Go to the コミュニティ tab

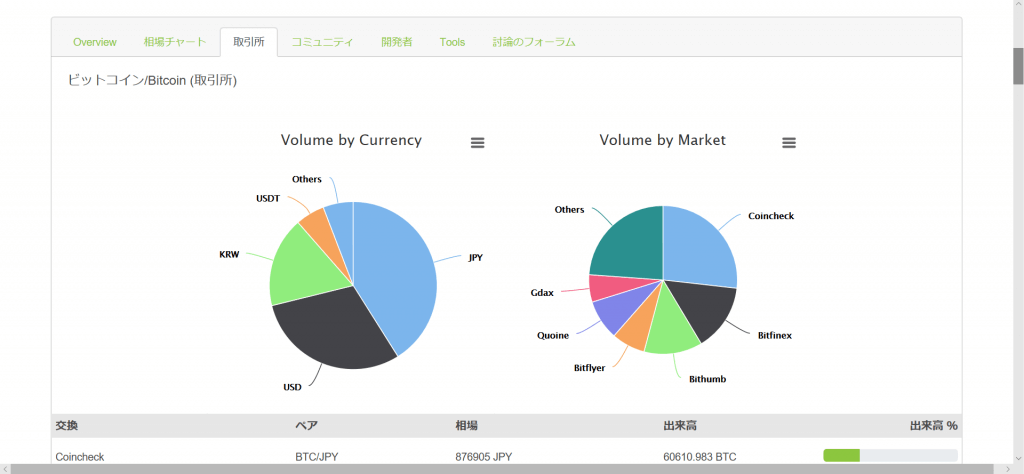click(x=323, y=42)
